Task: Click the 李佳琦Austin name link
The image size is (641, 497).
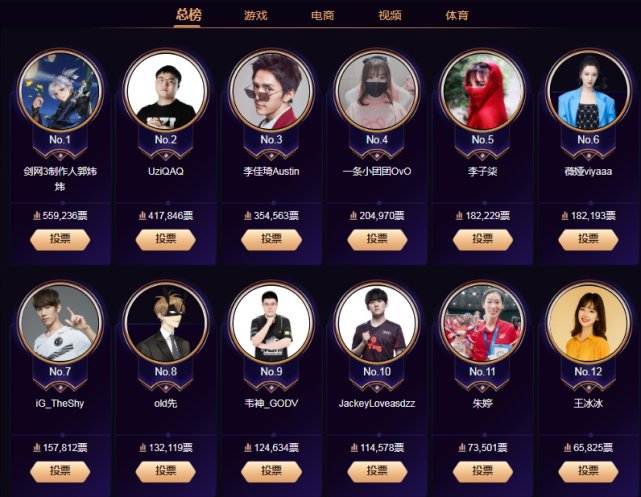Action: pyautogui.click(x=271, y=171)
